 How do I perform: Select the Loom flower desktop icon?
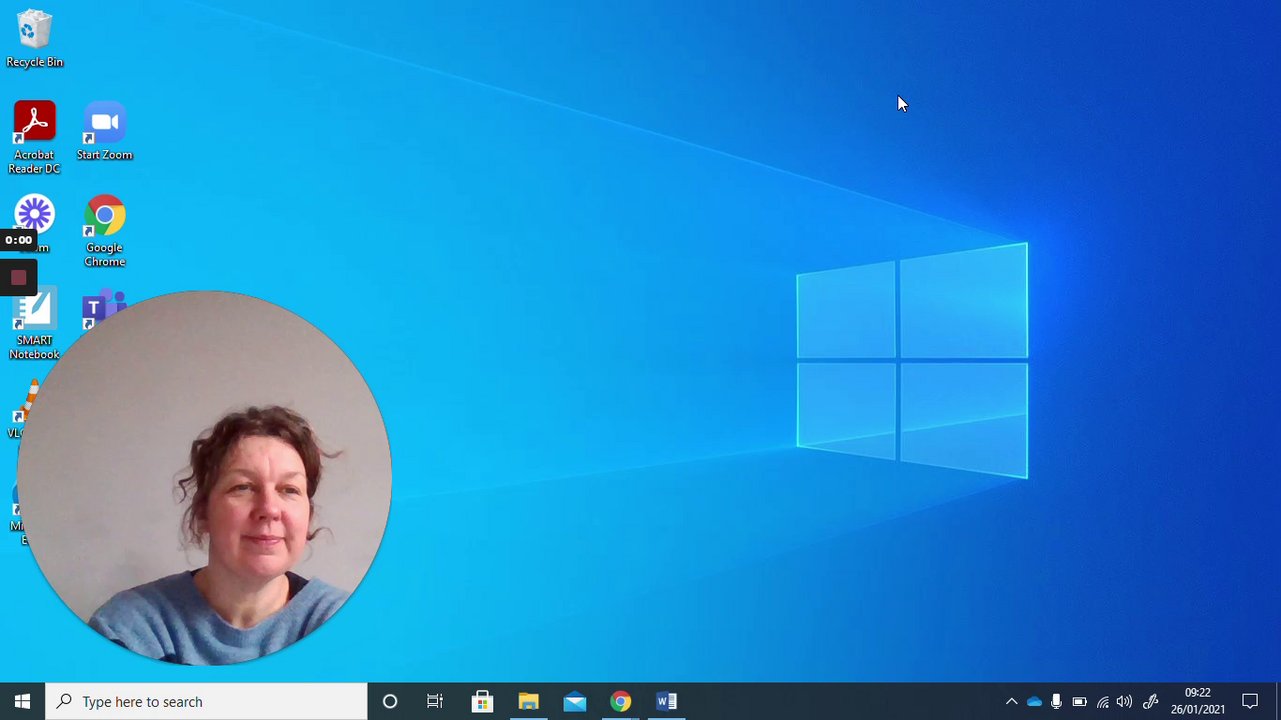click(x=34, y=213)
